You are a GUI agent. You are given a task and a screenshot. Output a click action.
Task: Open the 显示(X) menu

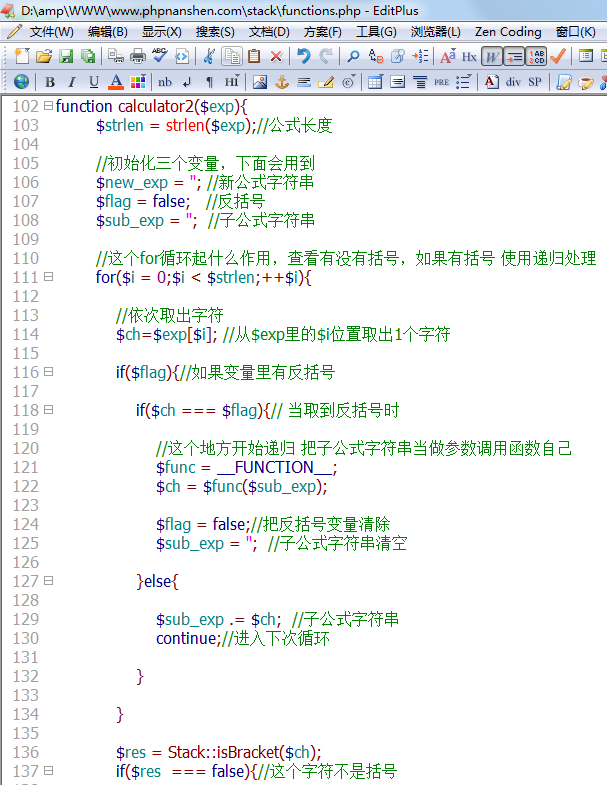[161, 32]
